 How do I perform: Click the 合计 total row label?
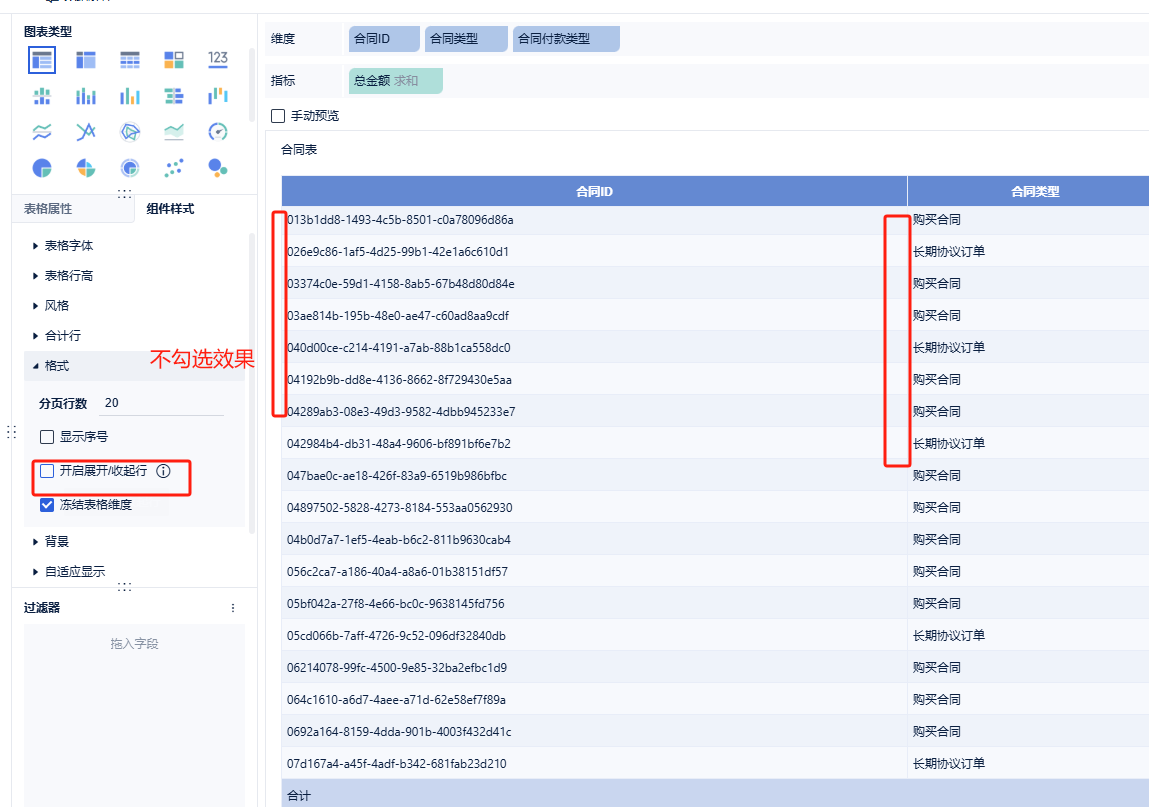click(x=299, y=795)
